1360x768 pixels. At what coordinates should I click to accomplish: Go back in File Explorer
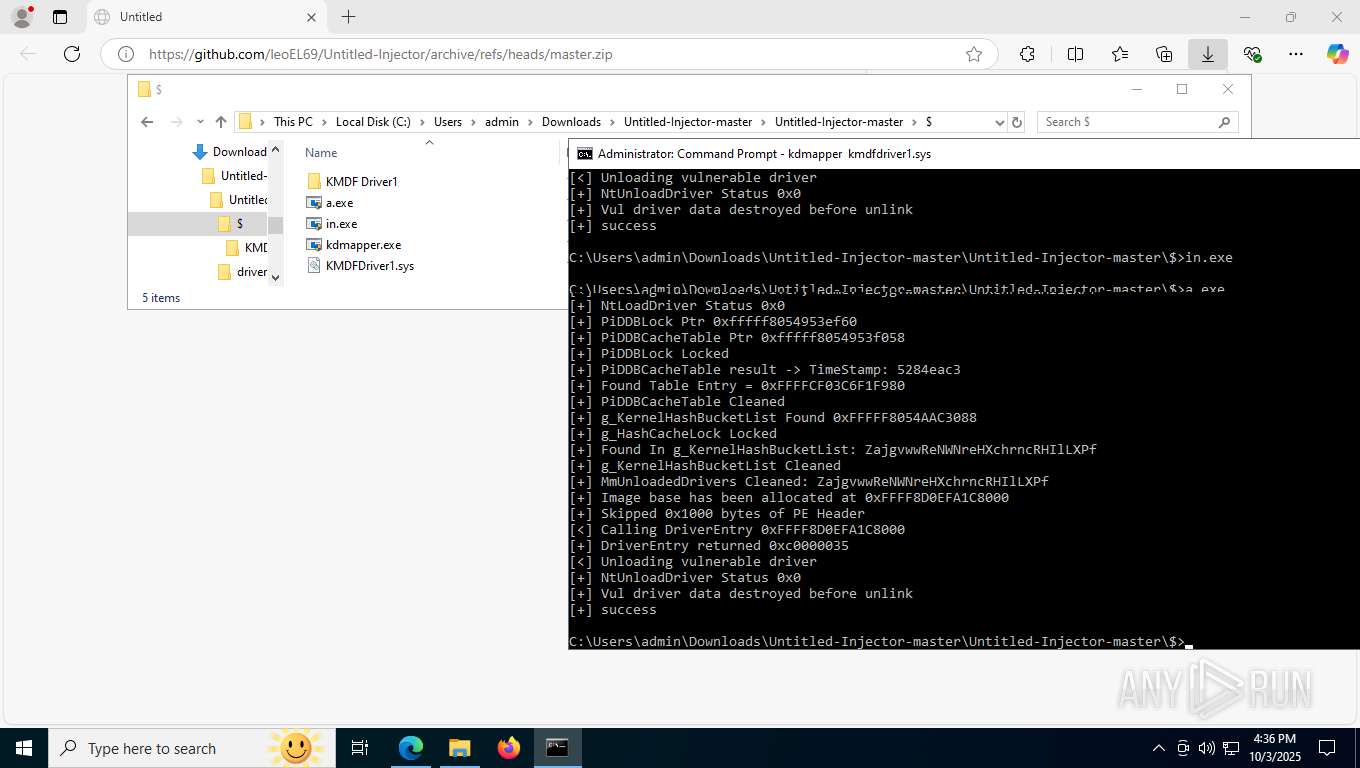pyautogui.click(x=147, y=122)
